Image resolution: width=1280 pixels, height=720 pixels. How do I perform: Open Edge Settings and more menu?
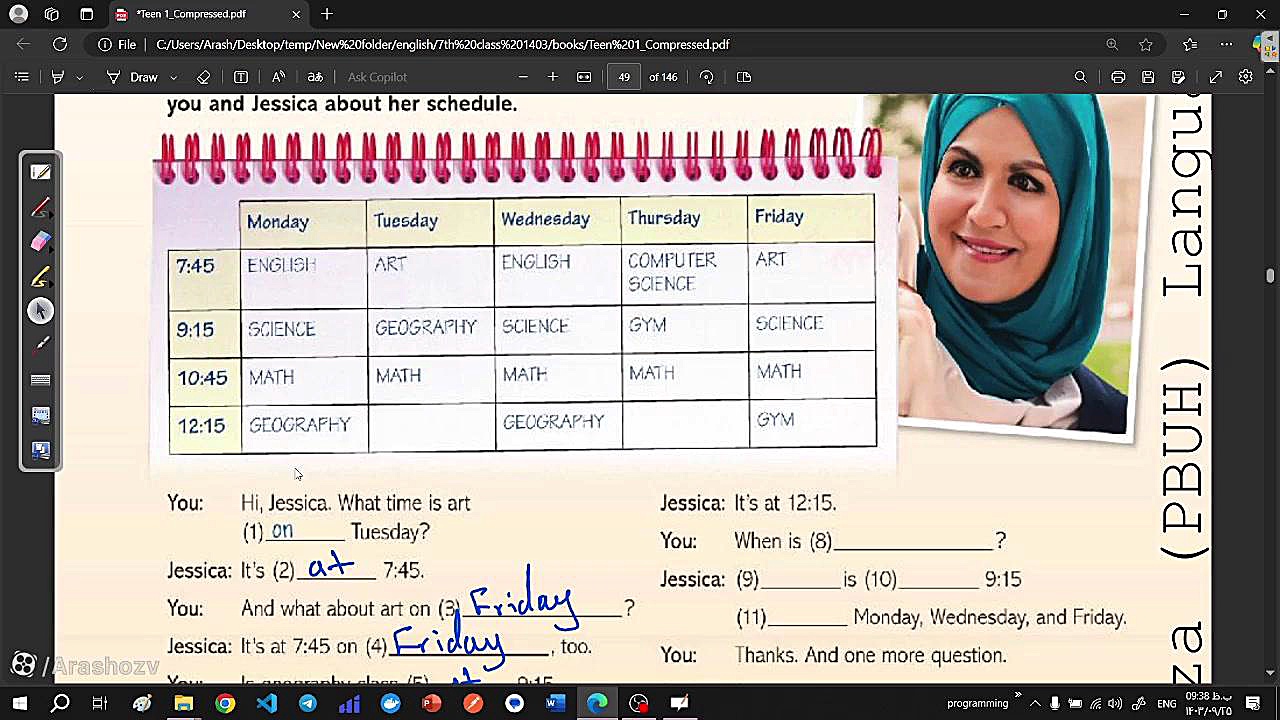pos(1227,45)
